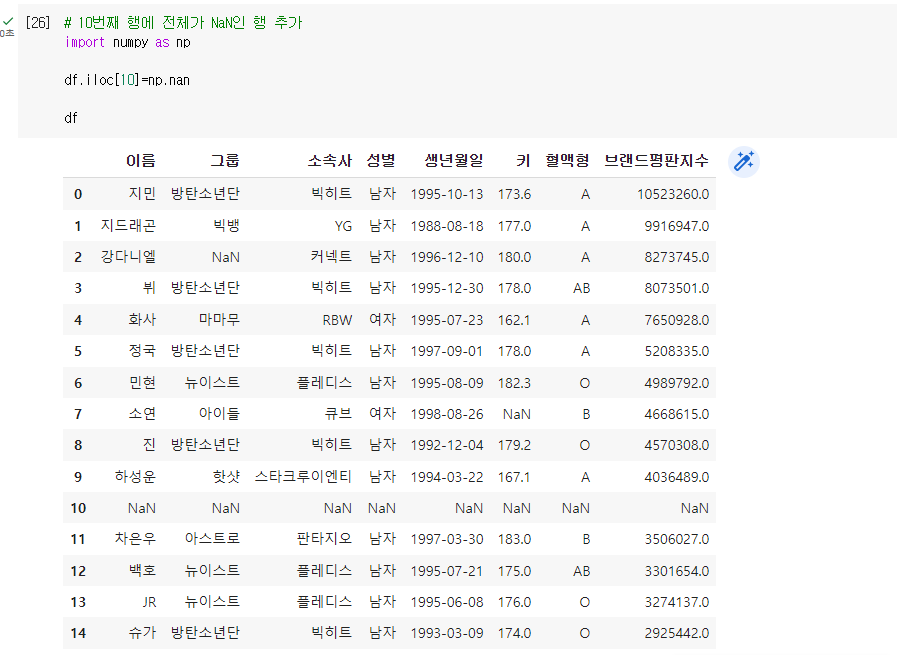
Task: Click the cell execution count [26]
Action: pos(38,22)
